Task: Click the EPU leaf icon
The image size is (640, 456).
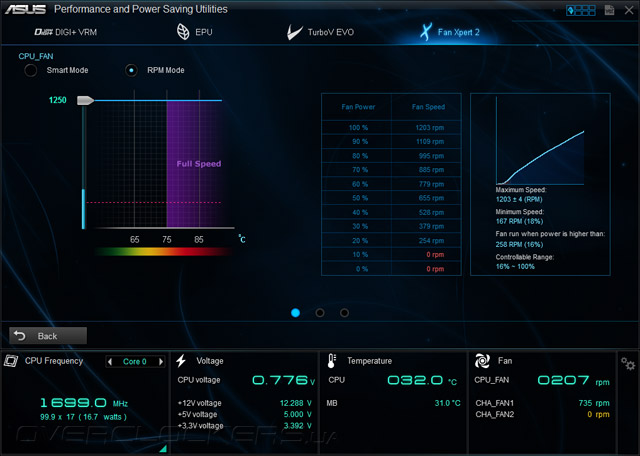Action: coord(183,32)
